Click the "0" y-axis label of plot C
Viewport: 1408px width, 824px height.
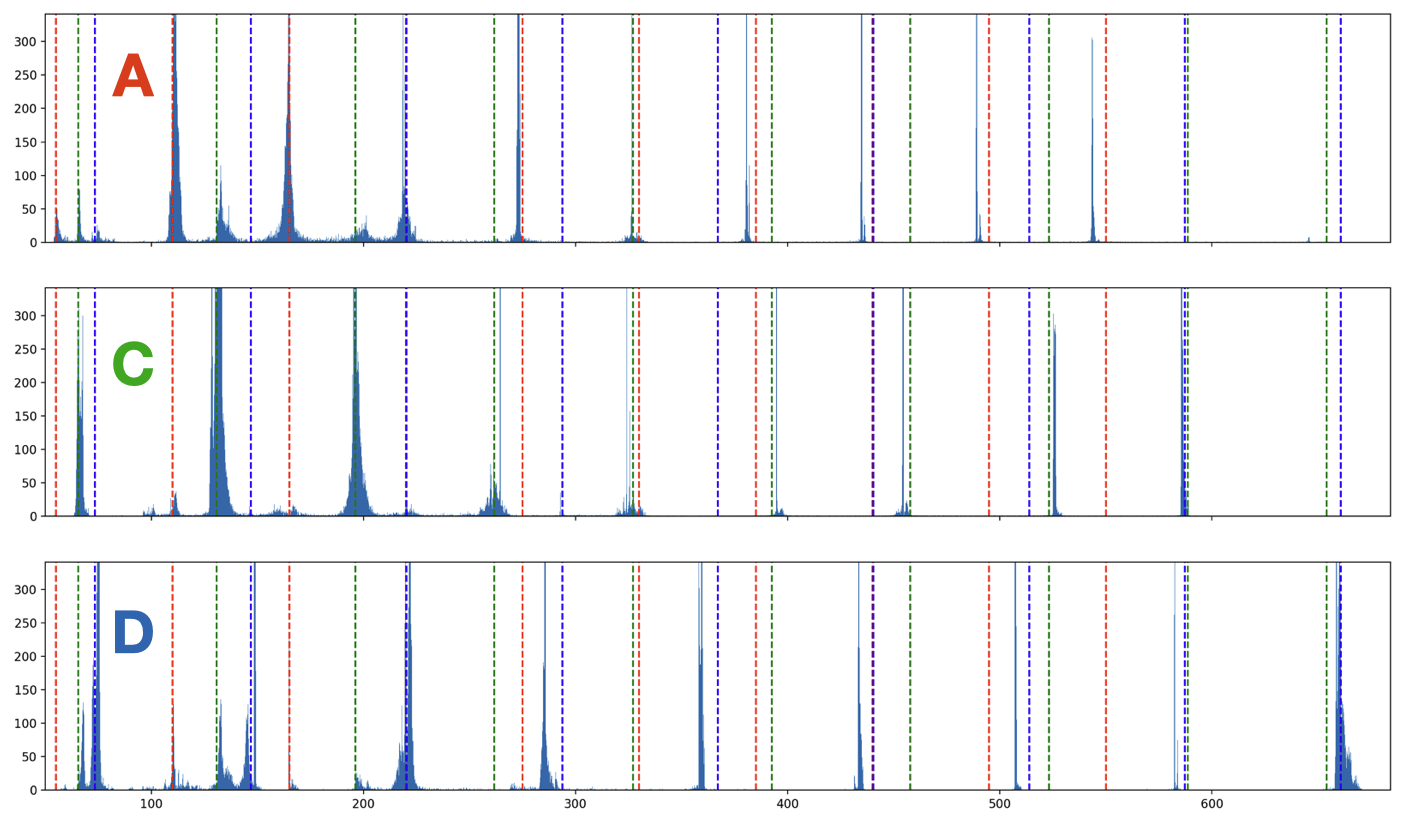tap(32, 515)
